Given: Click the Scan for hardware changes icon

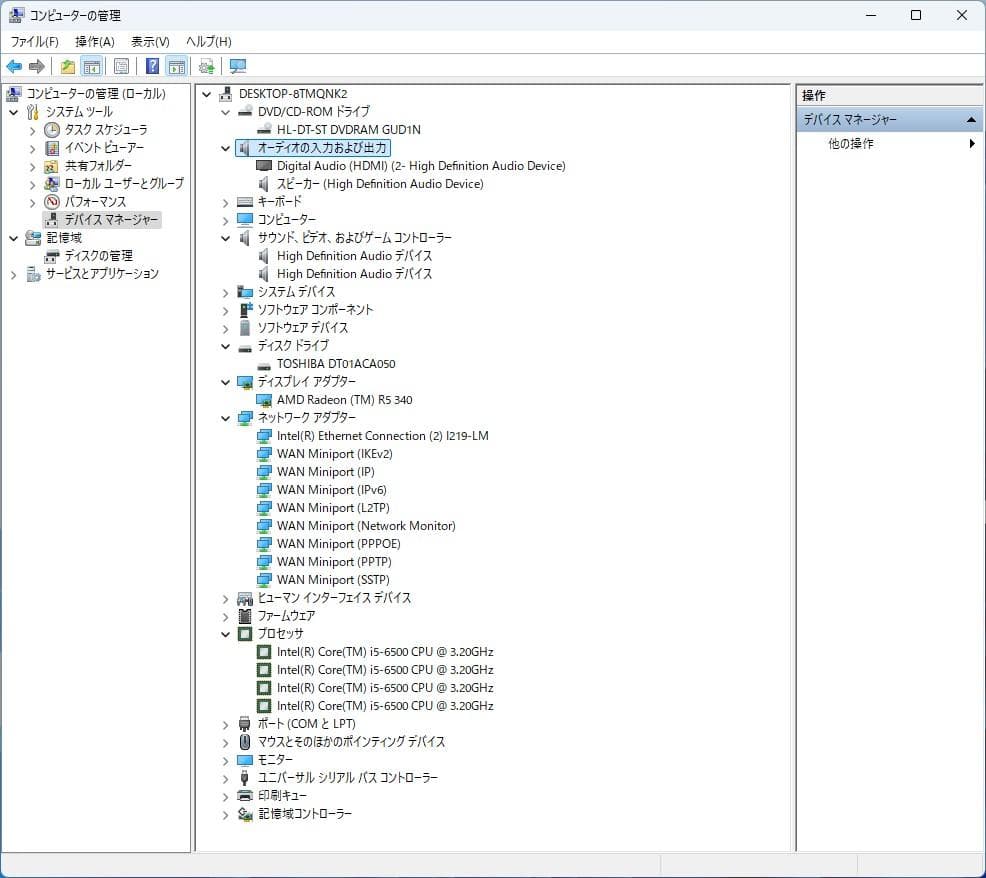Looking at the screenshot, I should tap(207, 66).
